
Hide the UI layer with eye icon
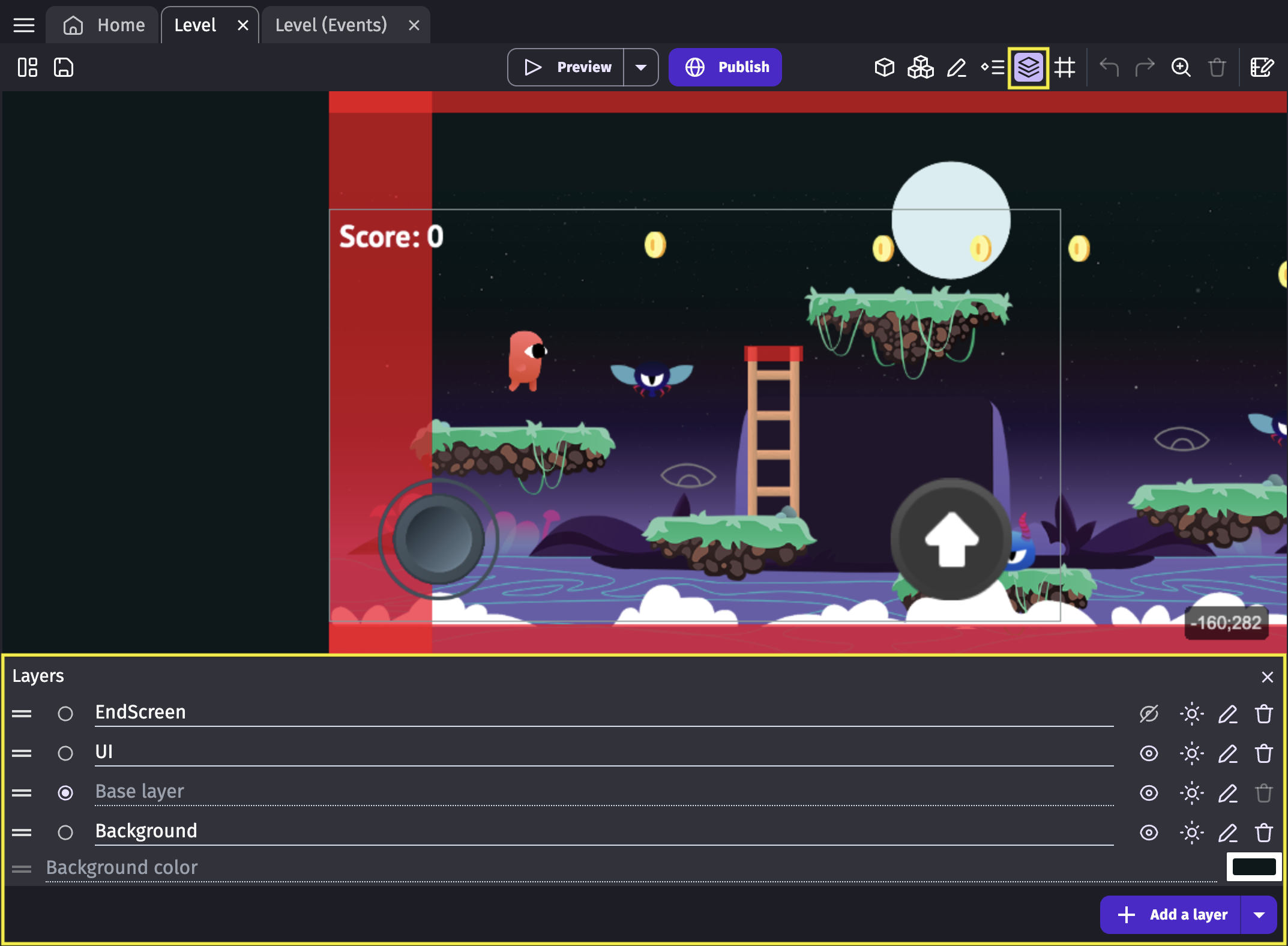(x=1149, y=753)
